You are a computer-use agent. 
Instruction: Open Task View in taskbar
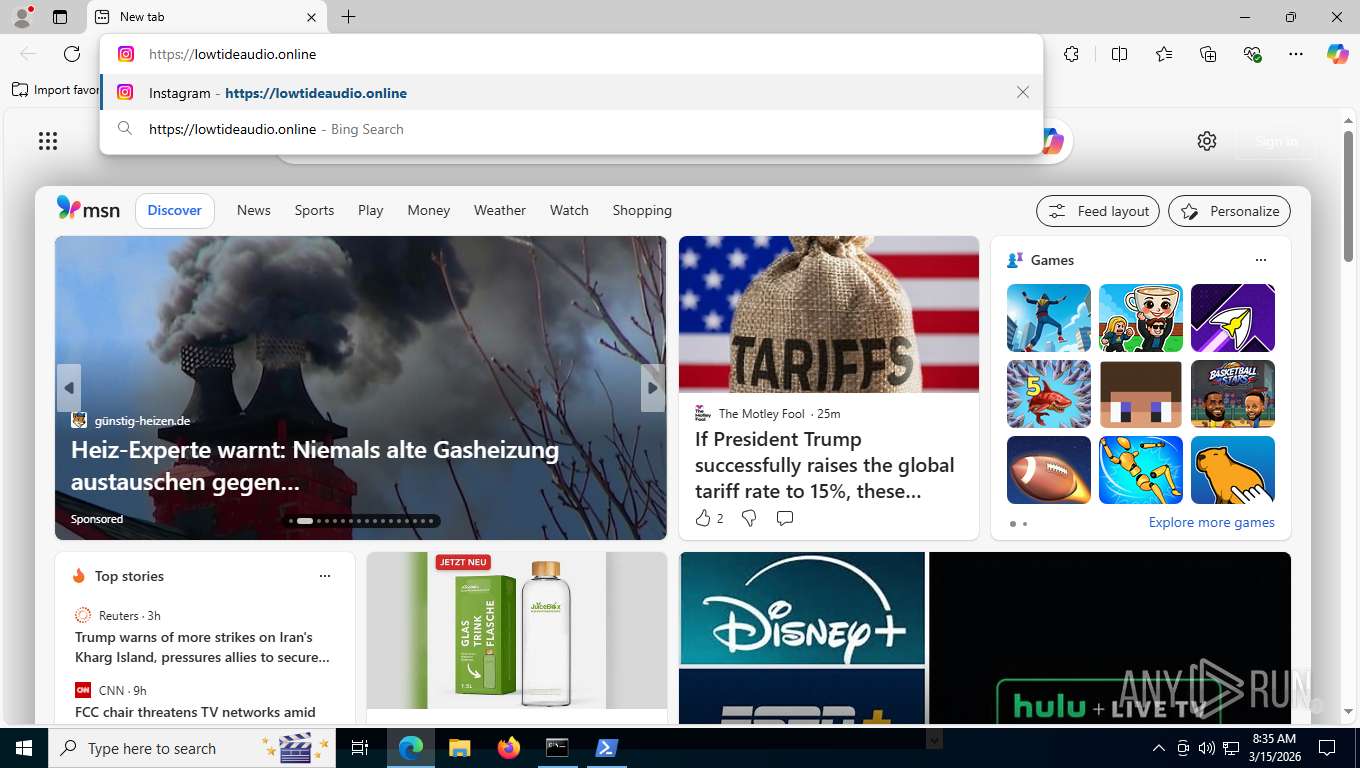pyautogui.click(x=360, y=748)
